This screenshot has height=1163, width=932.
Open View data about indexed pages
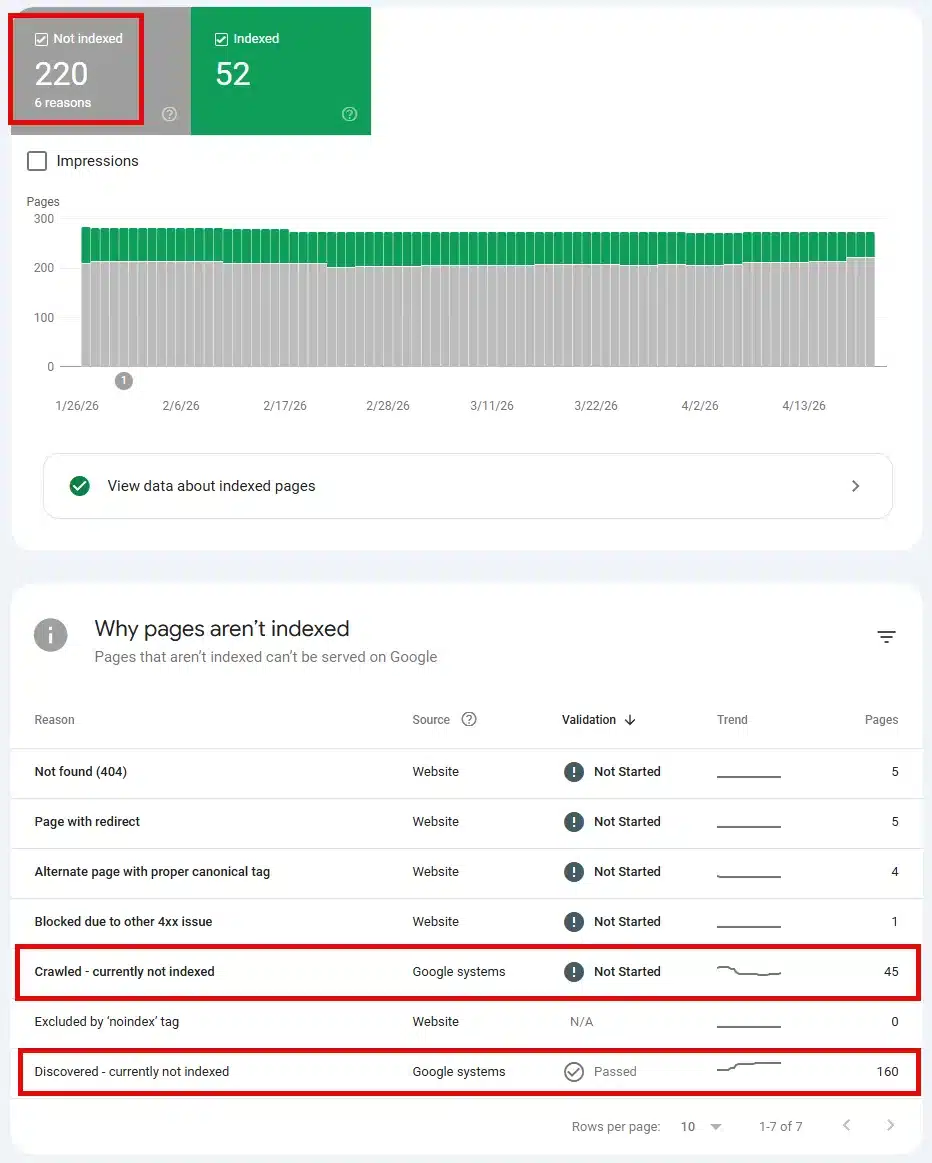[468, 486]
